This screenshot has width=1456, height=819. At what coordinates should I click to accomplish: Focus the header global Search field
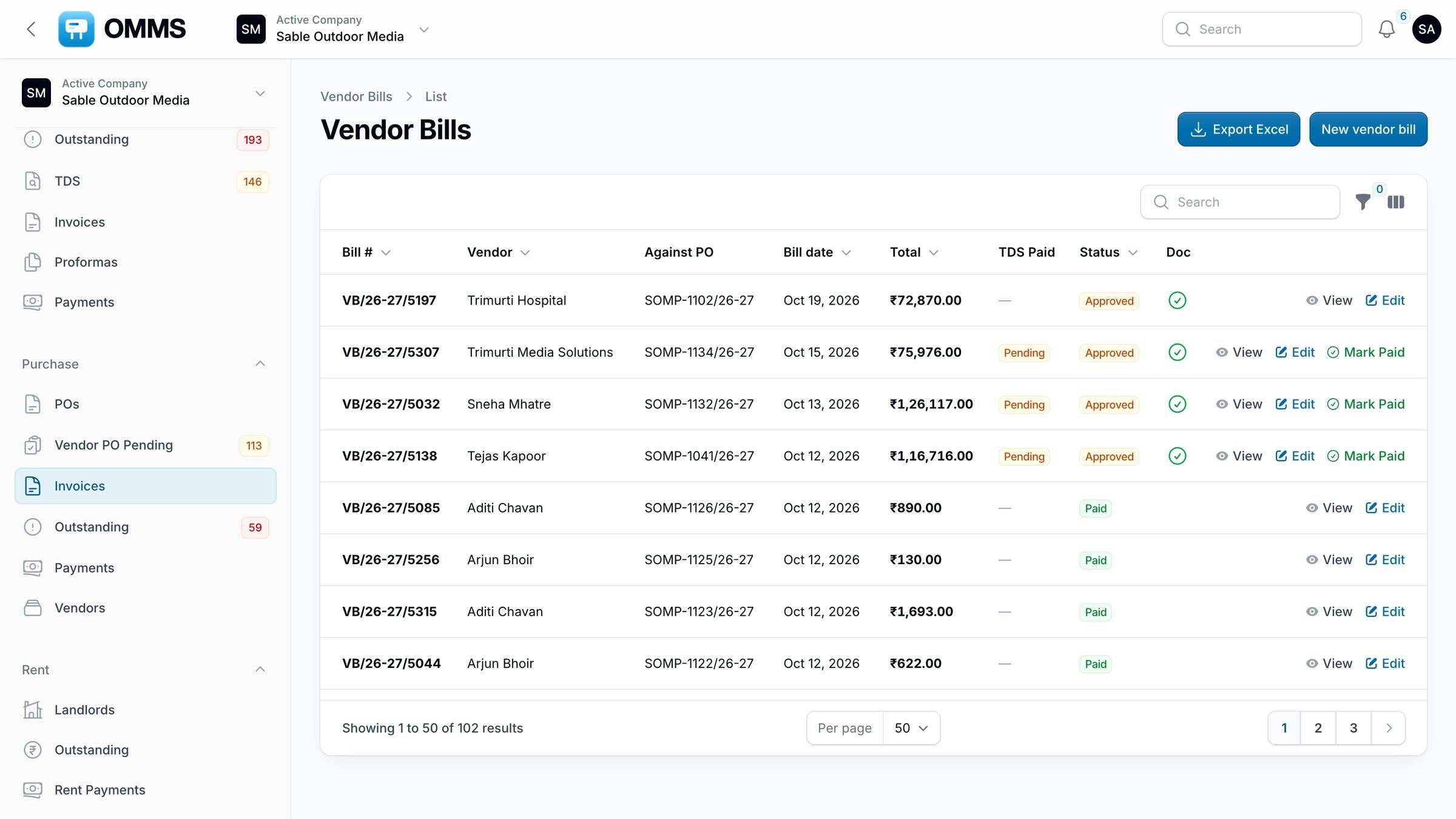(x=1262, y=29)
